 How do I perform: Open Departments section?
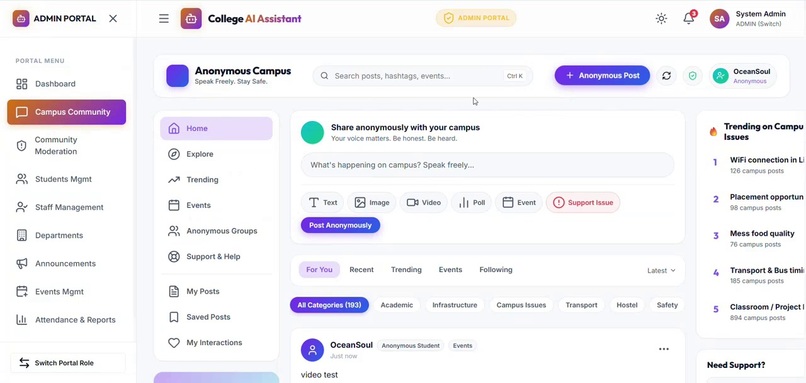click(67, 235)
